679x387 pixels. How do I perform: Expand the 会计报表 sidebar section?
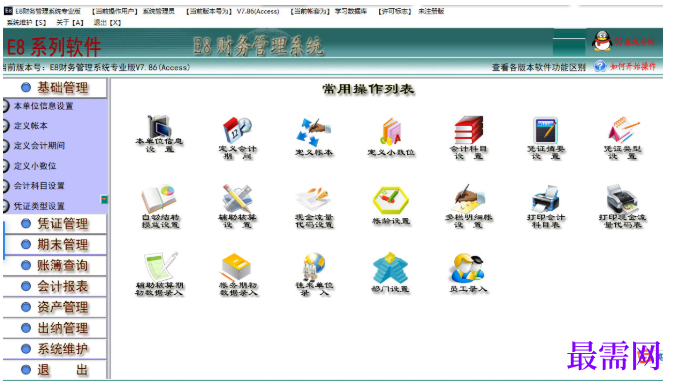coord(55,286)
